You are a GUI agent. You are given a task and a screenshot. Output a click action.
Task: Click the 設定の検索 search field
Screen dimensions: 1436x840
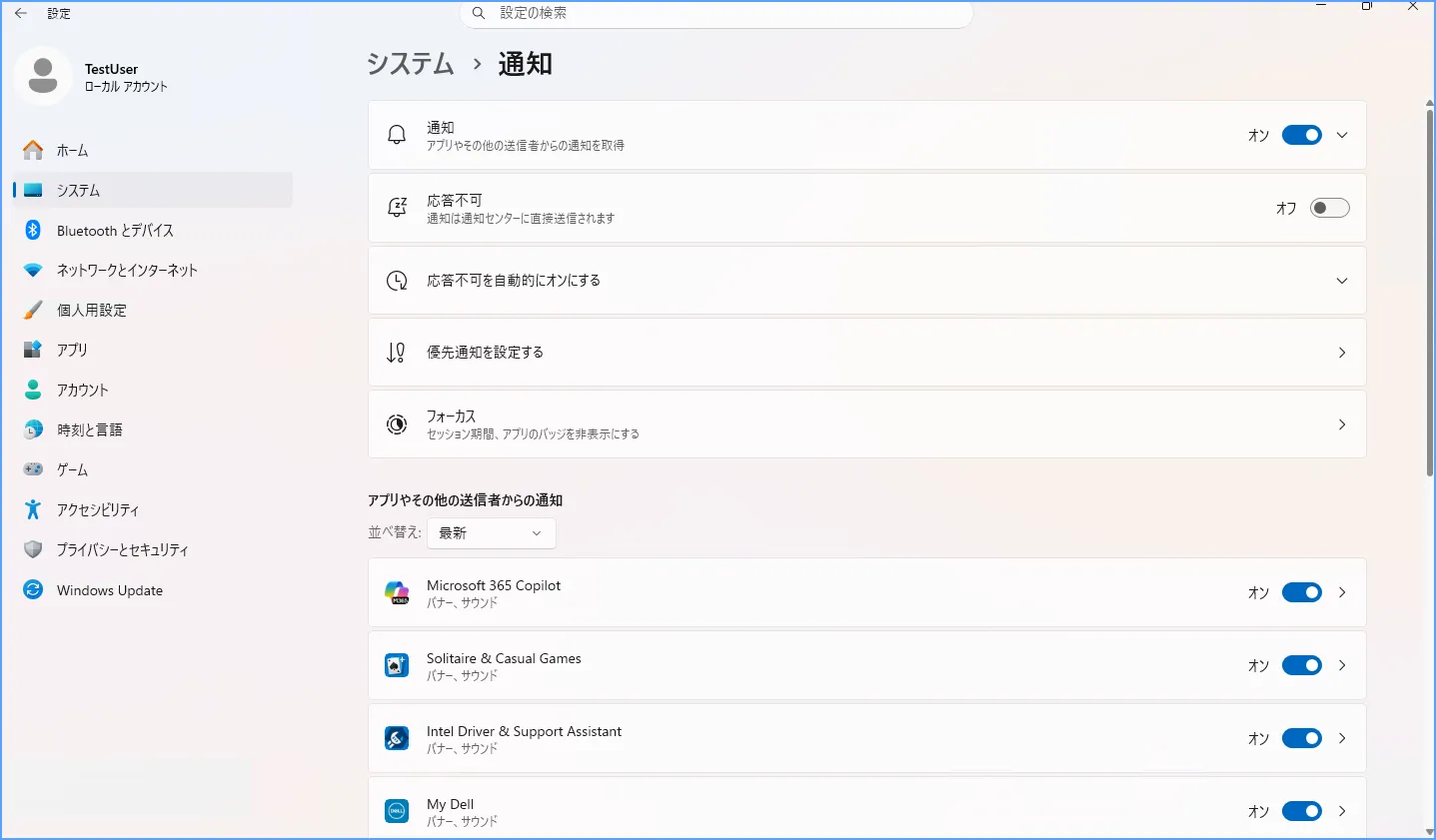[716, 13]
